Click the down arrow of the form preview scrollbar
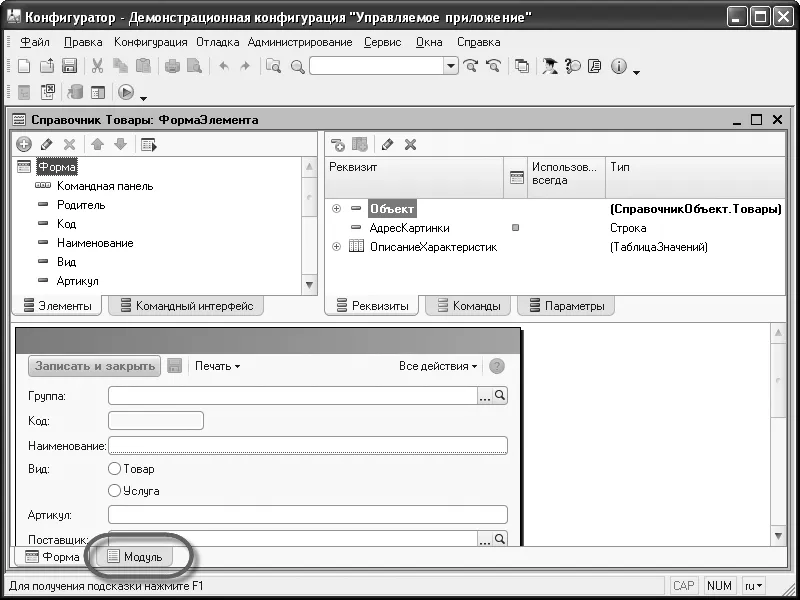This screenshot has height=600, width=800. coord(779,536)
